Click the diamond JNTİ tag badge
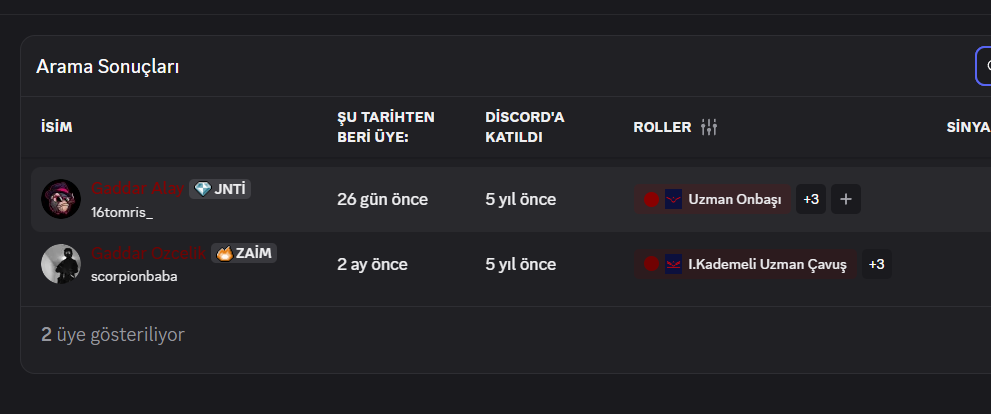991x414 pixels. (220, 188)
